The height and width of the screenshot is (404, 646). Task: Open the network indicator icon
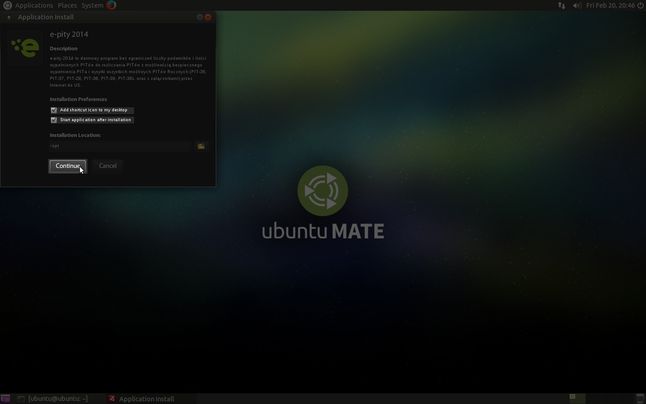pyautogui.click(x=562, y=5)
